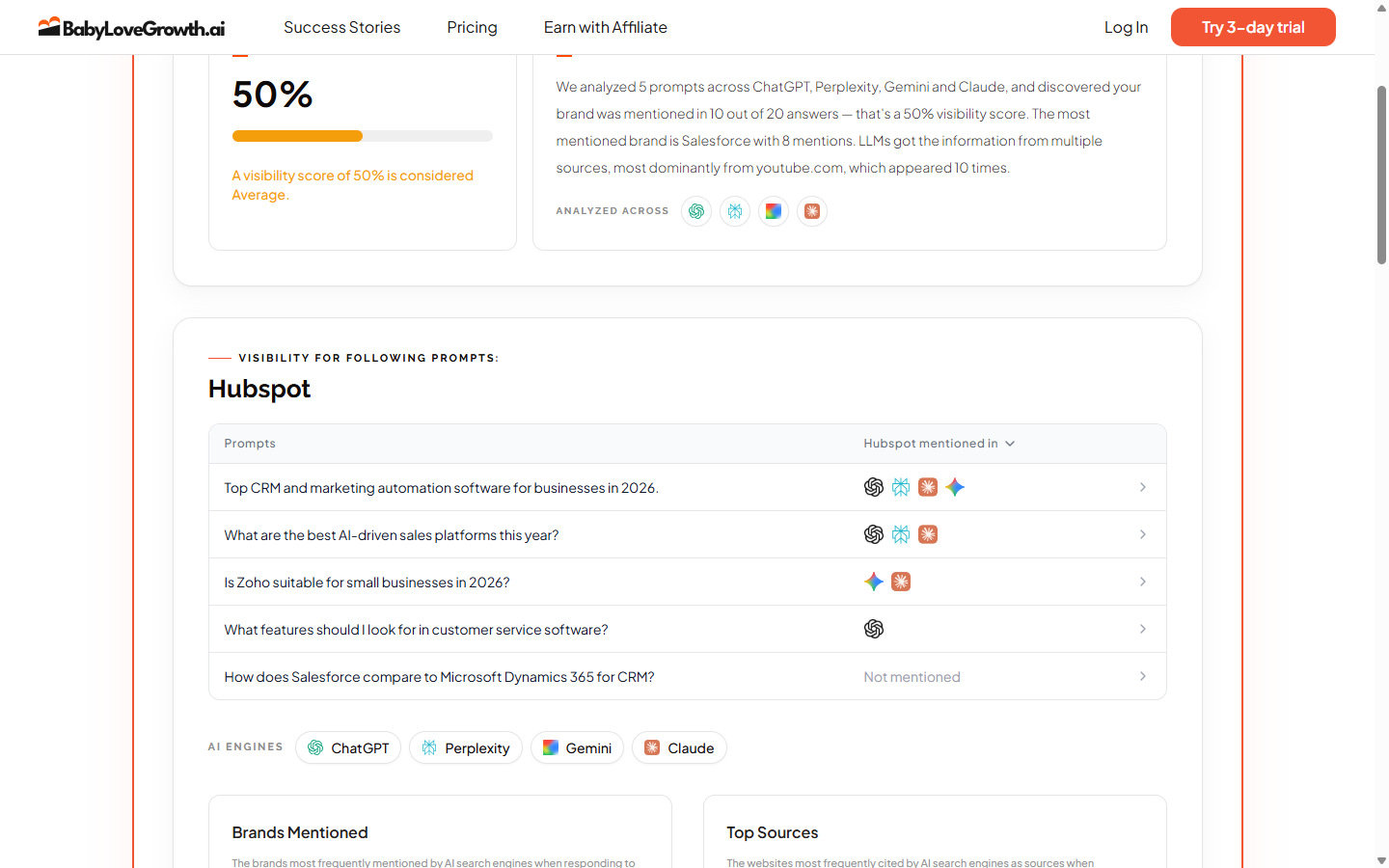Image resolution: width=1389 pixels, height=868 pixels.
Task: Select 'best AI-driven sales platforms' prompt text
Action: click(x=391, y=535)
